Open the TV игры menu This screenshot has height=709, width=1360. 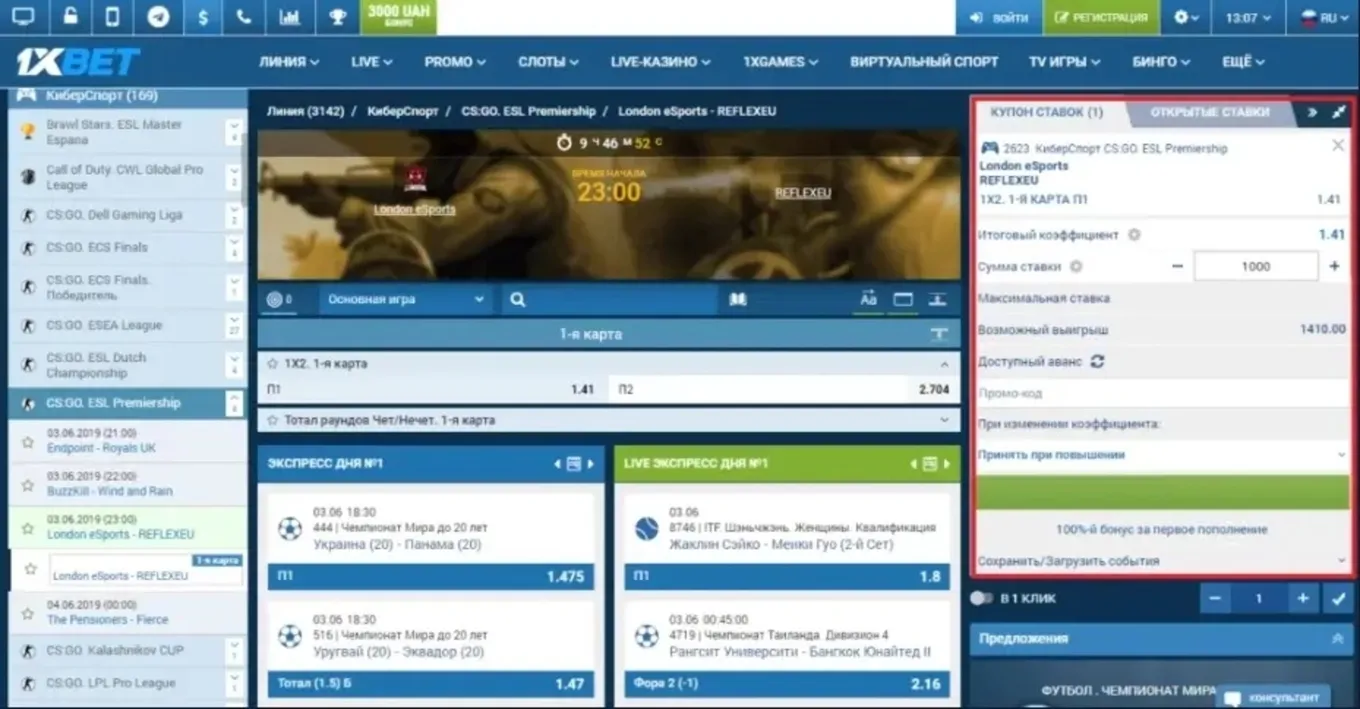pos(1065,61)
